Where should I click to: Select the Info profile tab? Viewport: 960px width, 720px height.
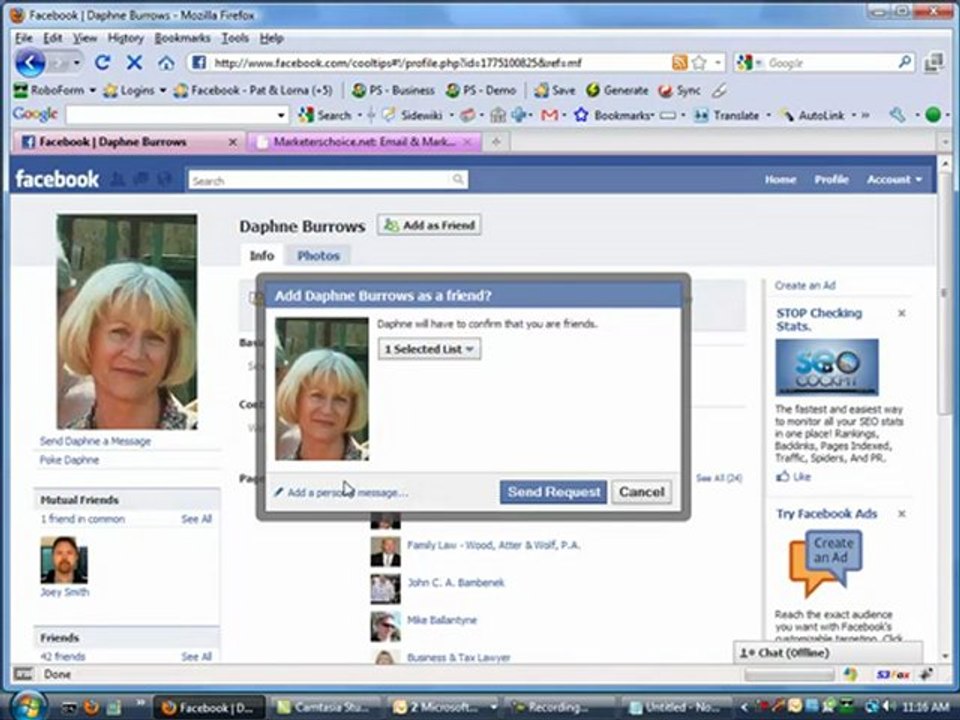[261, 256]
